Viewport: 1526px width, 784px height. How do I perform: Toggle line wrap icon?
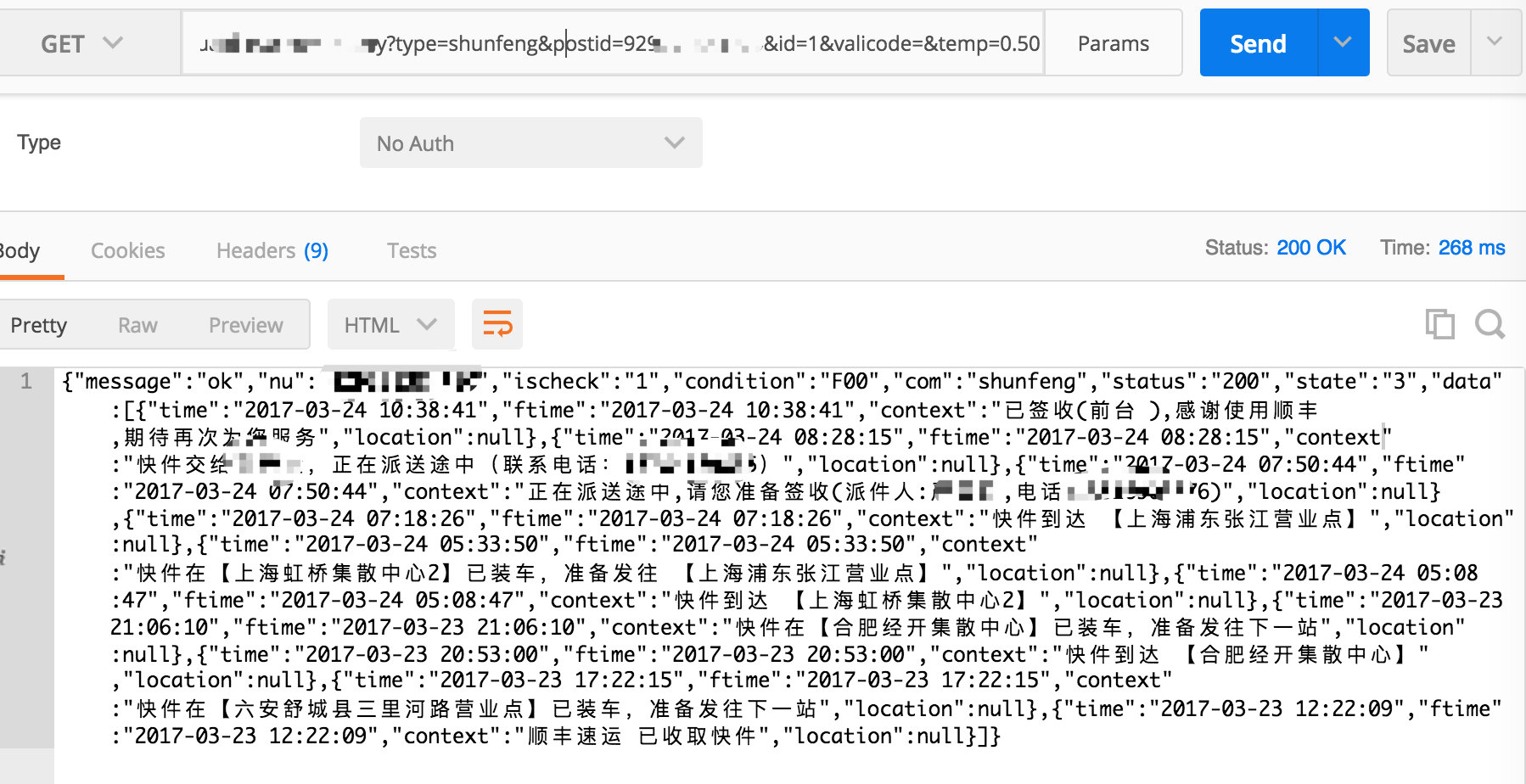coord(497,324)
